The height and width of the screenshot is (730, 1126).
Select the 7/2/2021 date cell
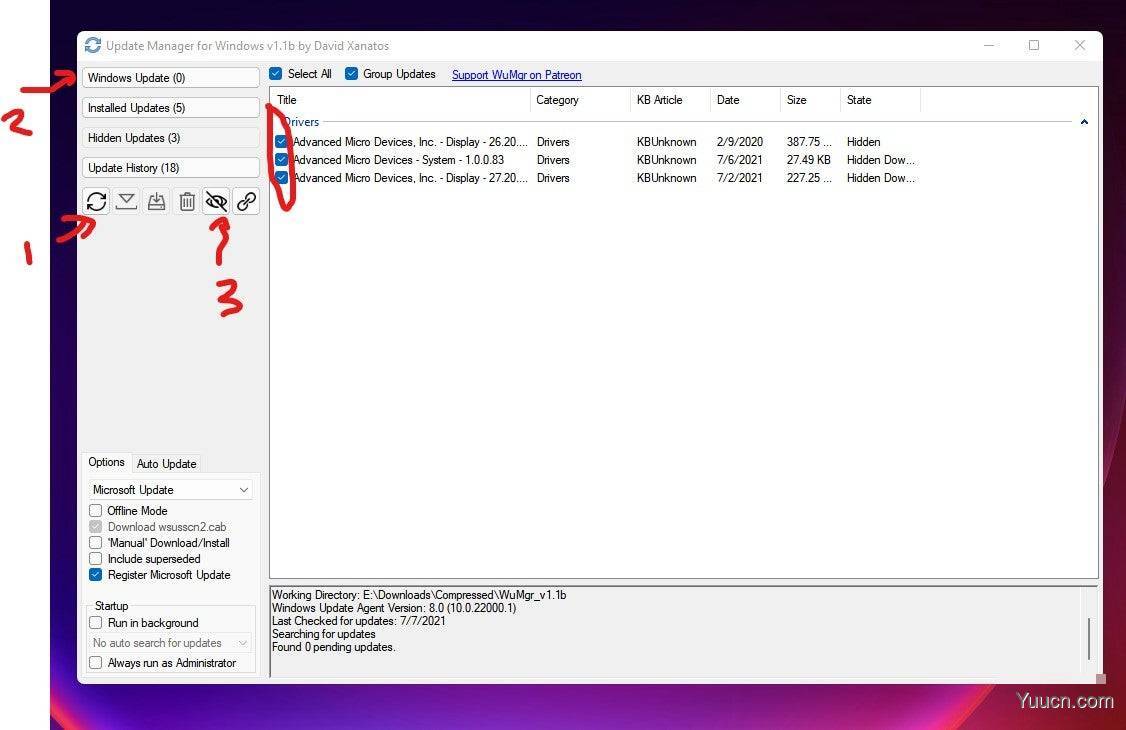740,178
